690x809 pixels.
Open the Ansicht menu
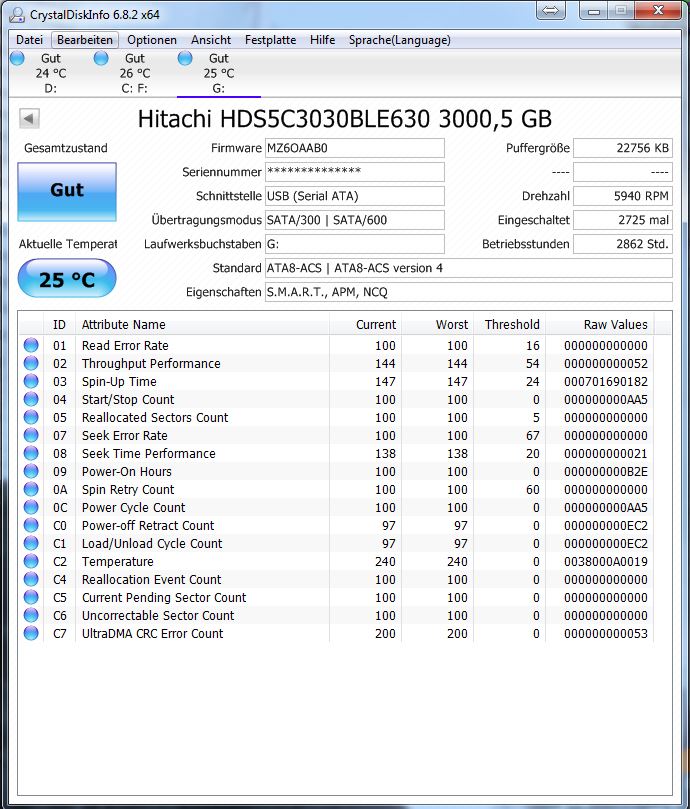pyautogui.click(x=211, y=40)
